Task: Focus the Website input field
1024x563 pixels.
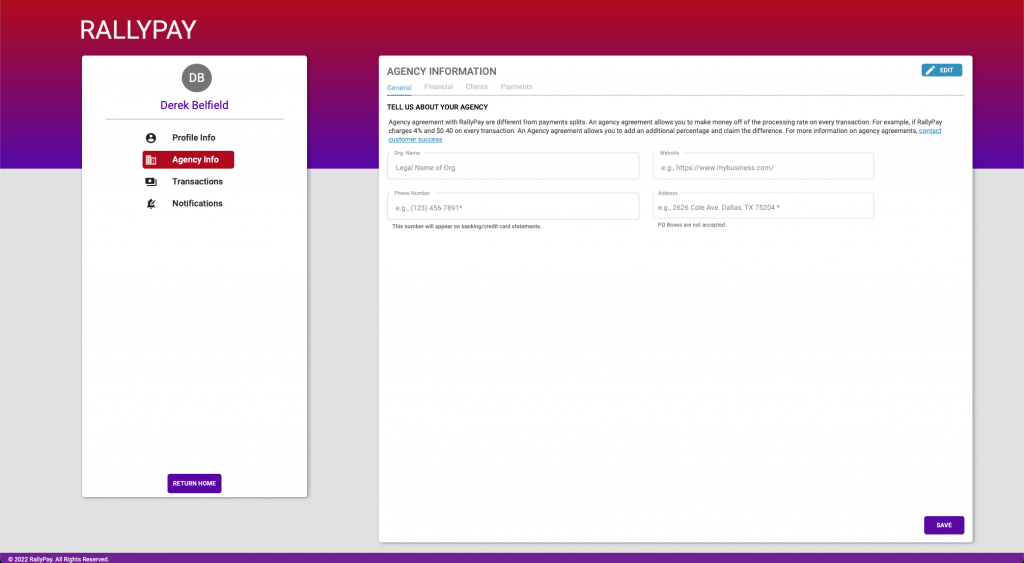Action: click(x=763, y=167)
